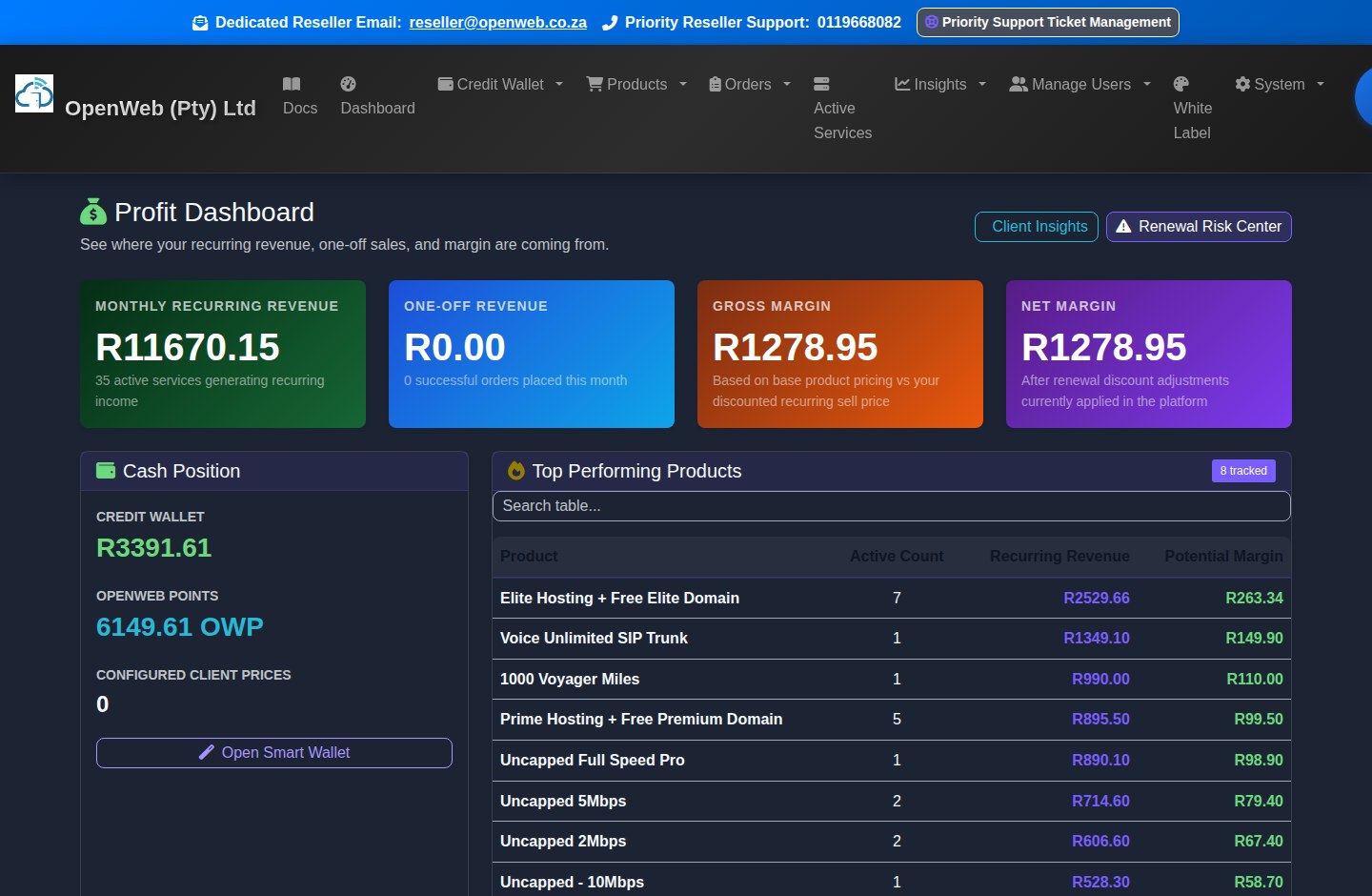Expand the Manage Users dropdown arrow

(1147, 84)
